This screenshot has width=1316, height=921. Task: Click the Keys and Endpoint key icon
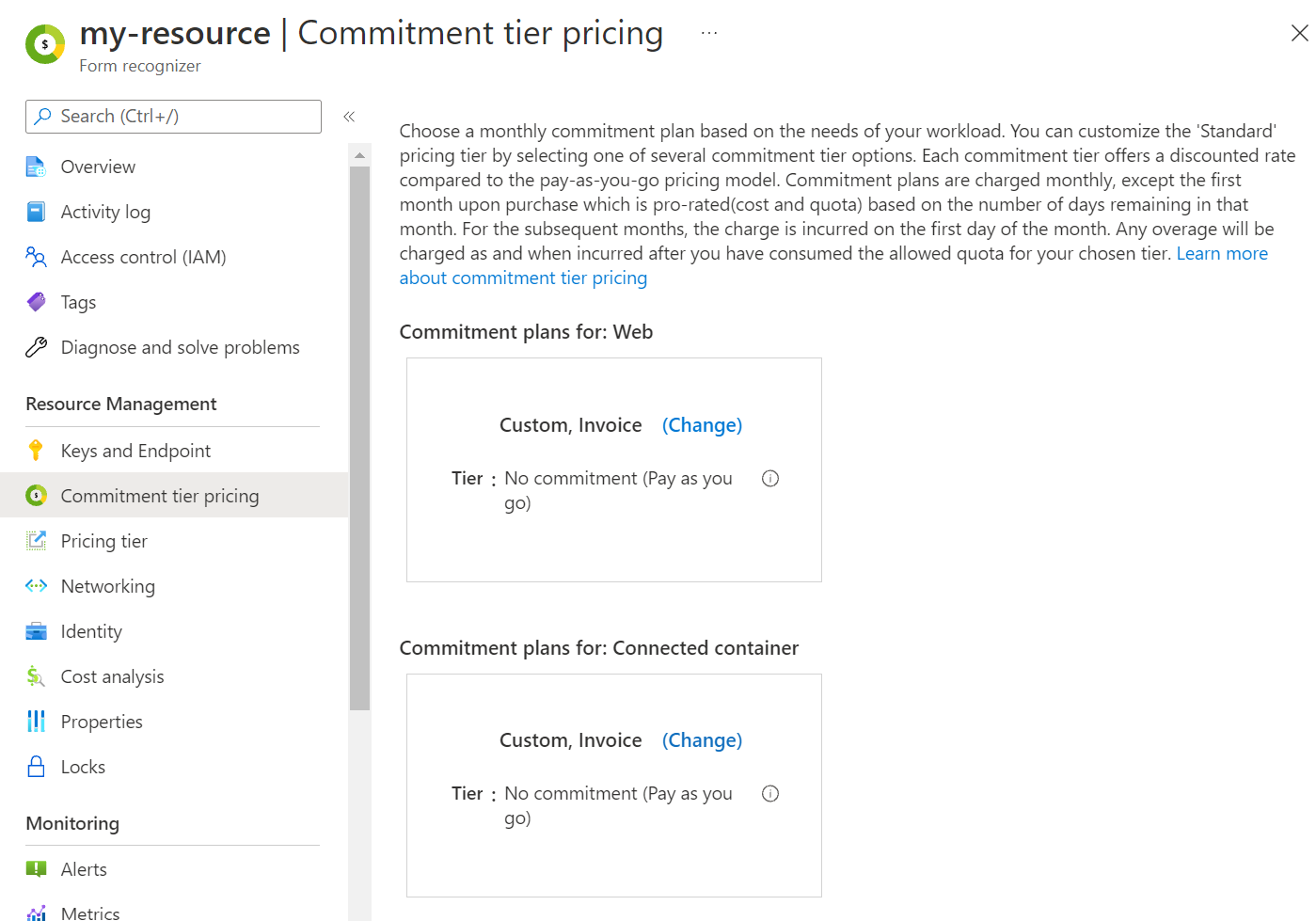(36, 451)
